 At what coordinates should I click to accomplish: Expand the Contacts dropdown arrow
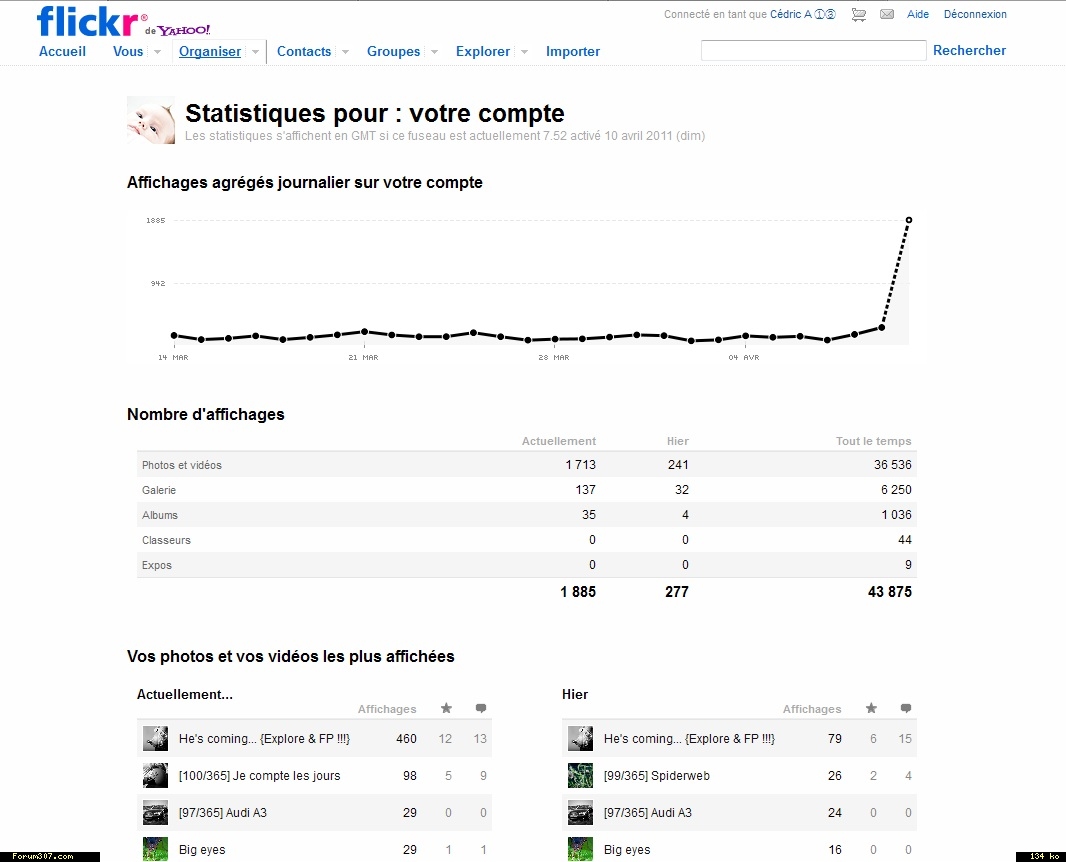pos(345,52)
